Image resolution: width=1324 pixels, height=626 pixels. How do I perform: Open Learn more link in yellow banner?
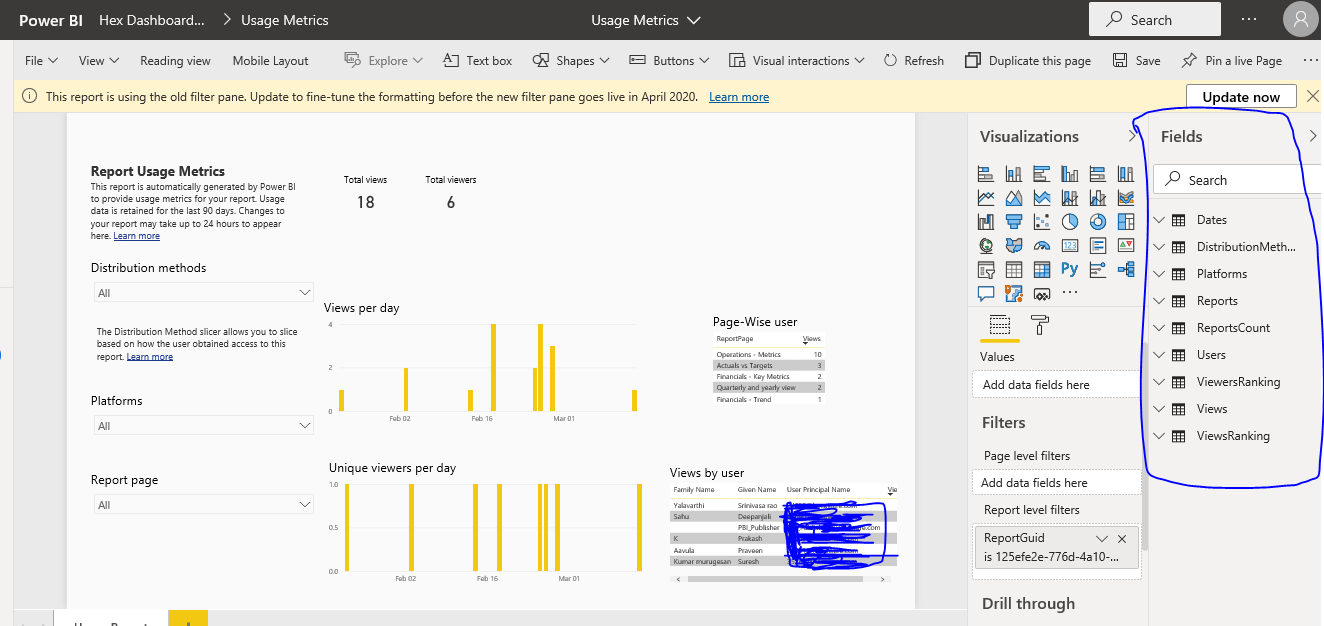739,97
